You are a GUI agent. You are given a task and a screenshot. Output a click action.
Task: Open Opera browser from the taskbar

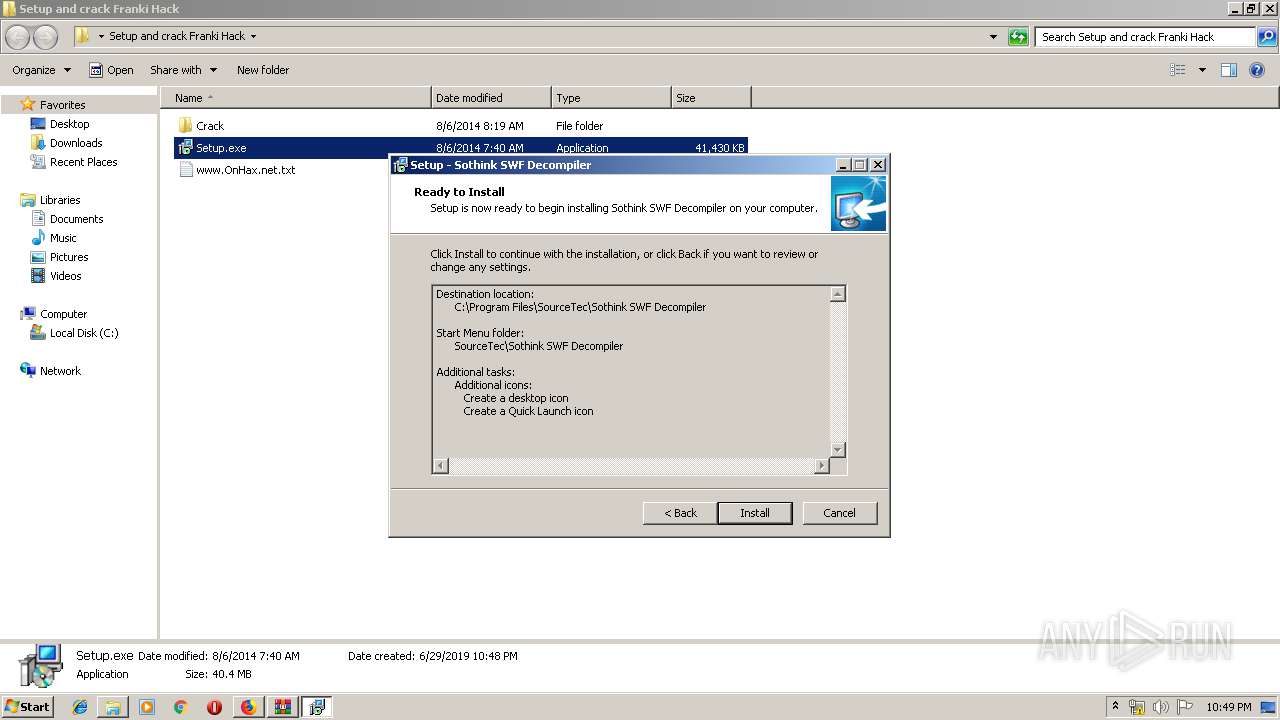click(x=214, y=707)
